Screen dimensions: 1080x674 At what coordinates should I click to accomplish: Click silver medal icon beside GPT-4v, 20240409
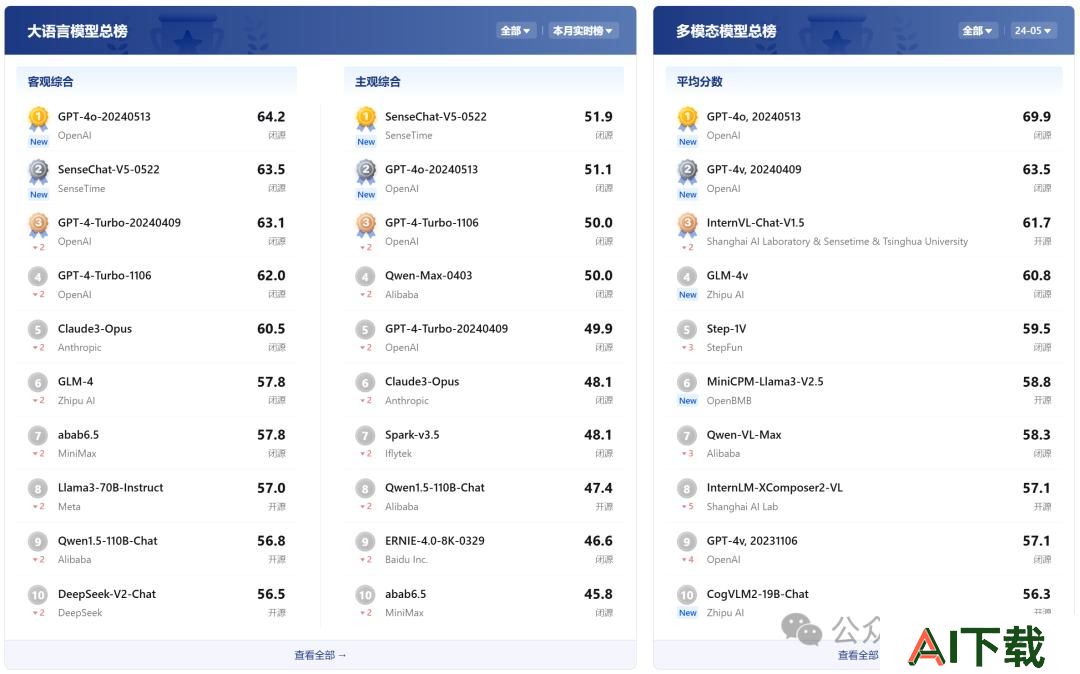tap(687, 171)
